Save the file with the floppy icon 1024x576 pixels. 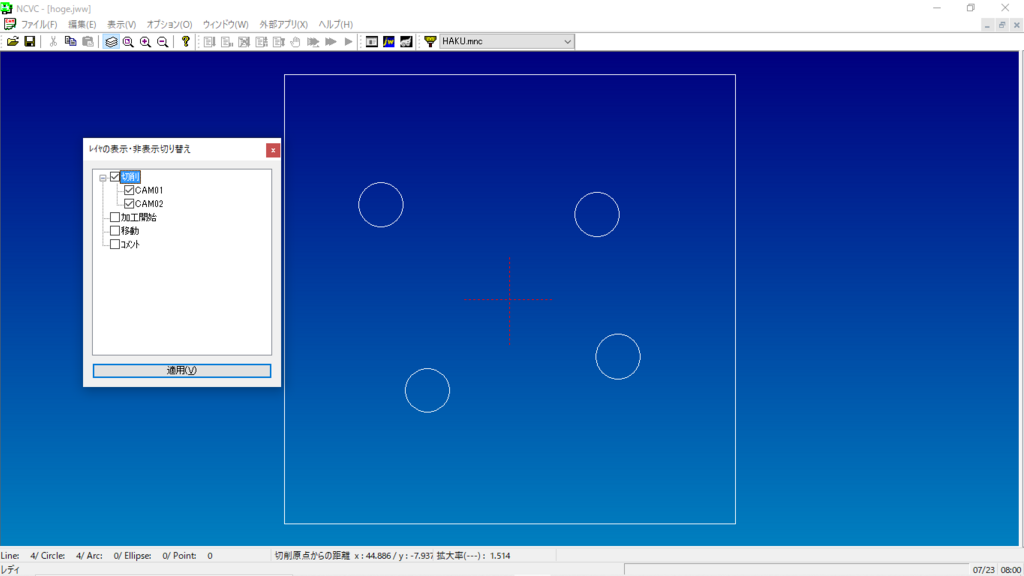pyautogui.click(x=29, y=41)
